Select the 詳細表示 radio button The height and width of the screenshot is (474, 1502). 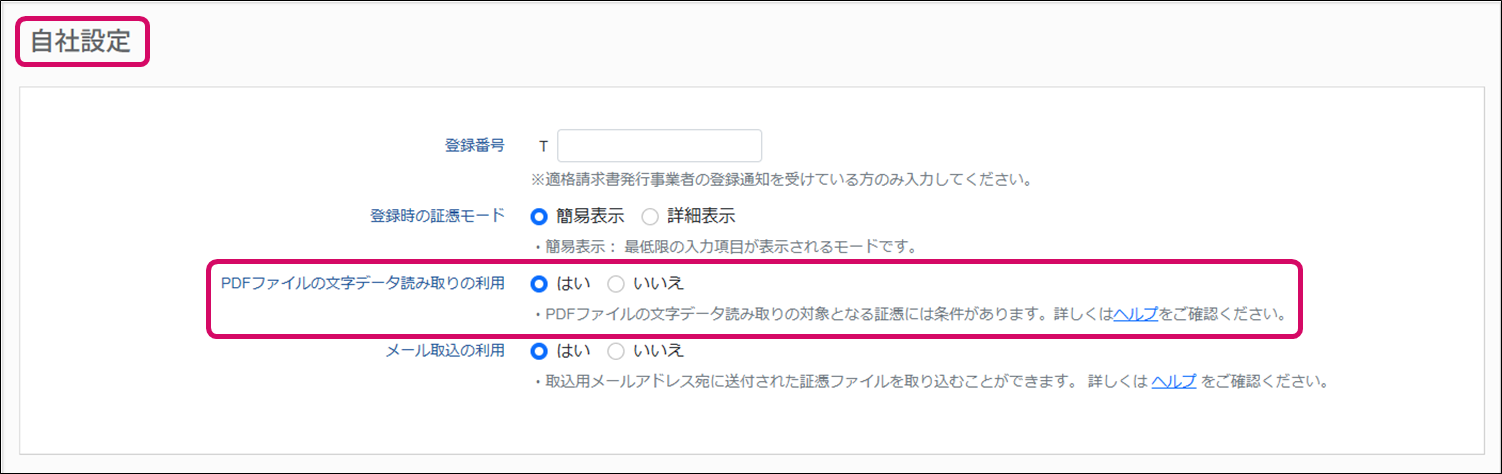tap(650, 216)
